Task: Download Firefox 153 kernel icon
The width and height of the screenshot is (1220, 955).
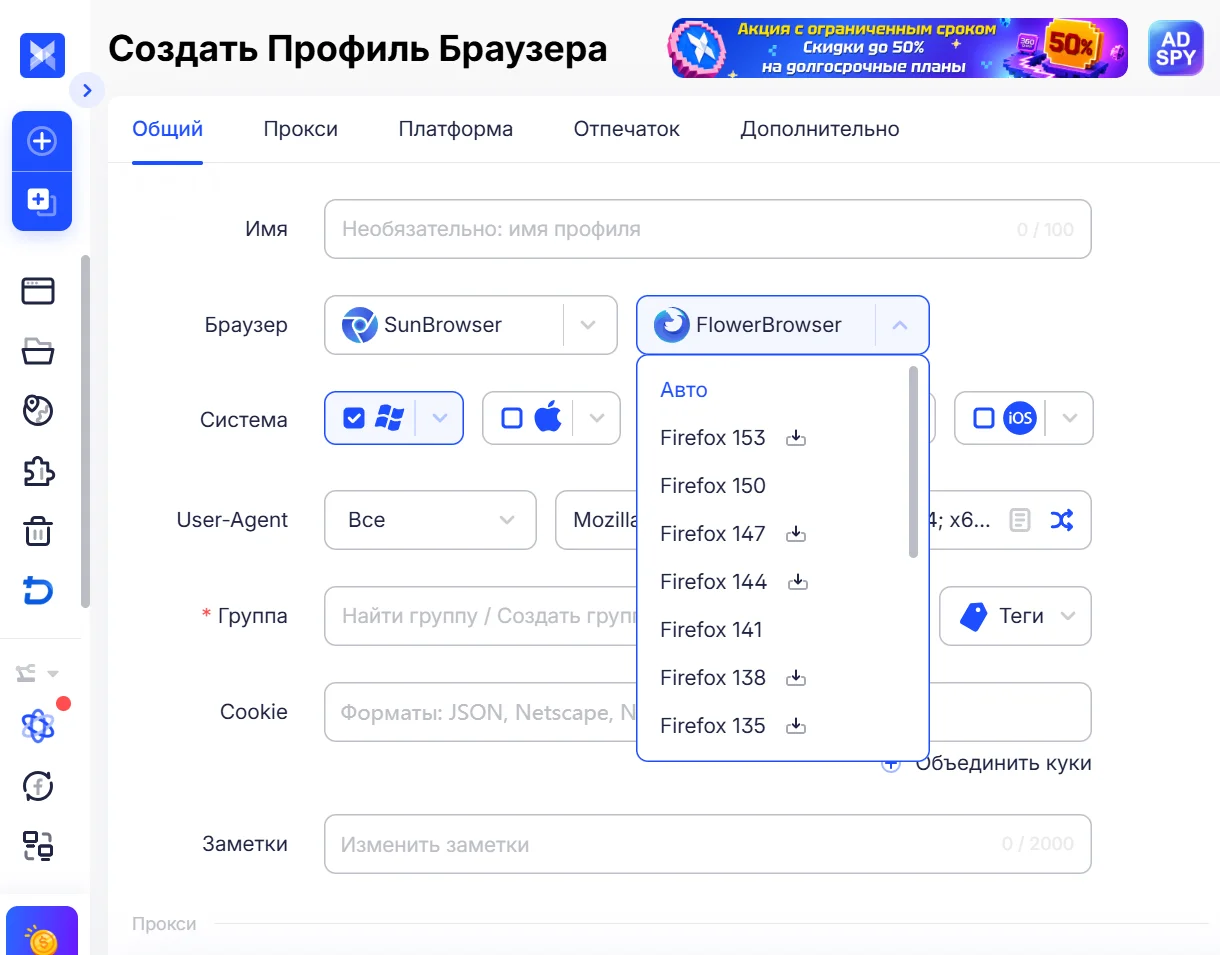Action: 796,438
